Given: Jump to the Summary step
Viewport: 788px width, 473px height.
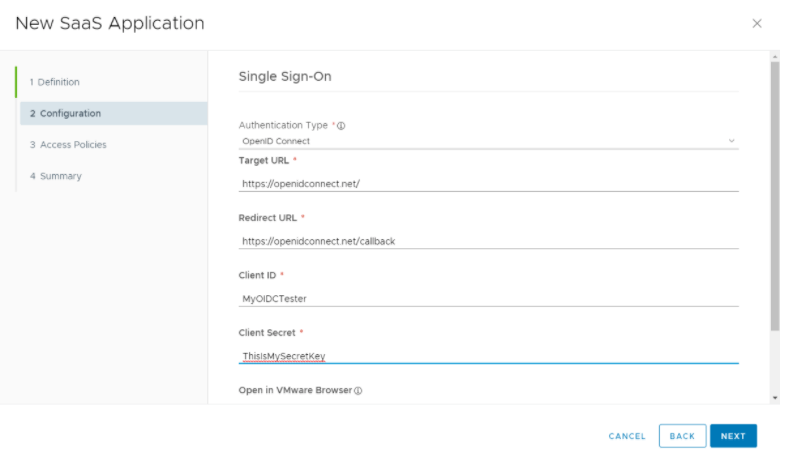Looking at the screenshot, I should pos(56,176).
